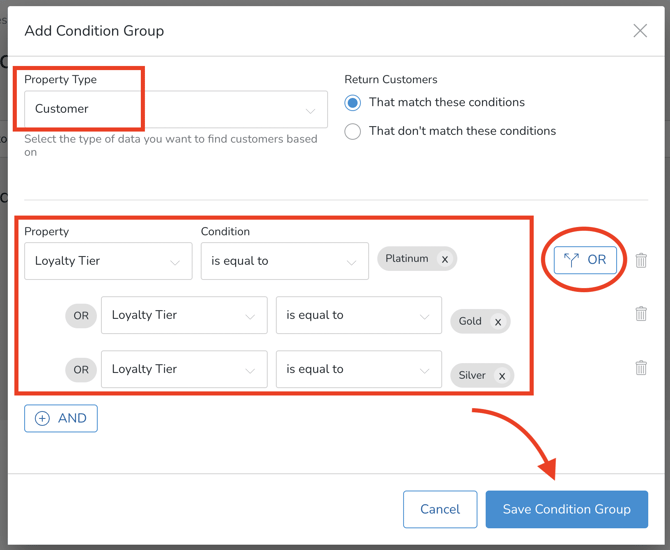This screenshot has width=670, height=550.
Task: Cancel the condition group dialog
Action: coord(440,509)
